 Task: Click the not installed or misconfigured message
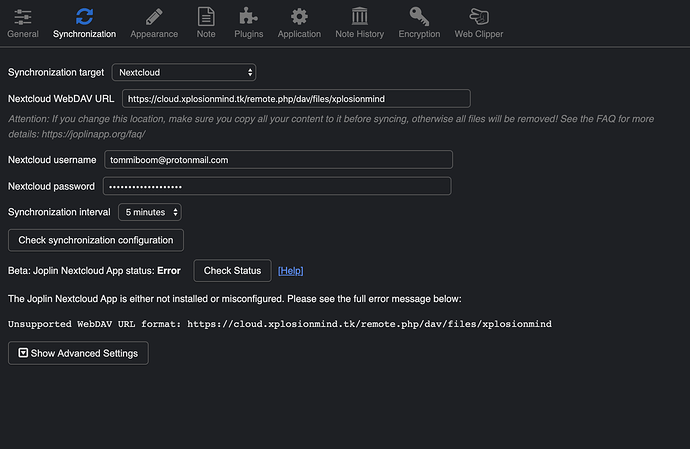click(235, 299)
